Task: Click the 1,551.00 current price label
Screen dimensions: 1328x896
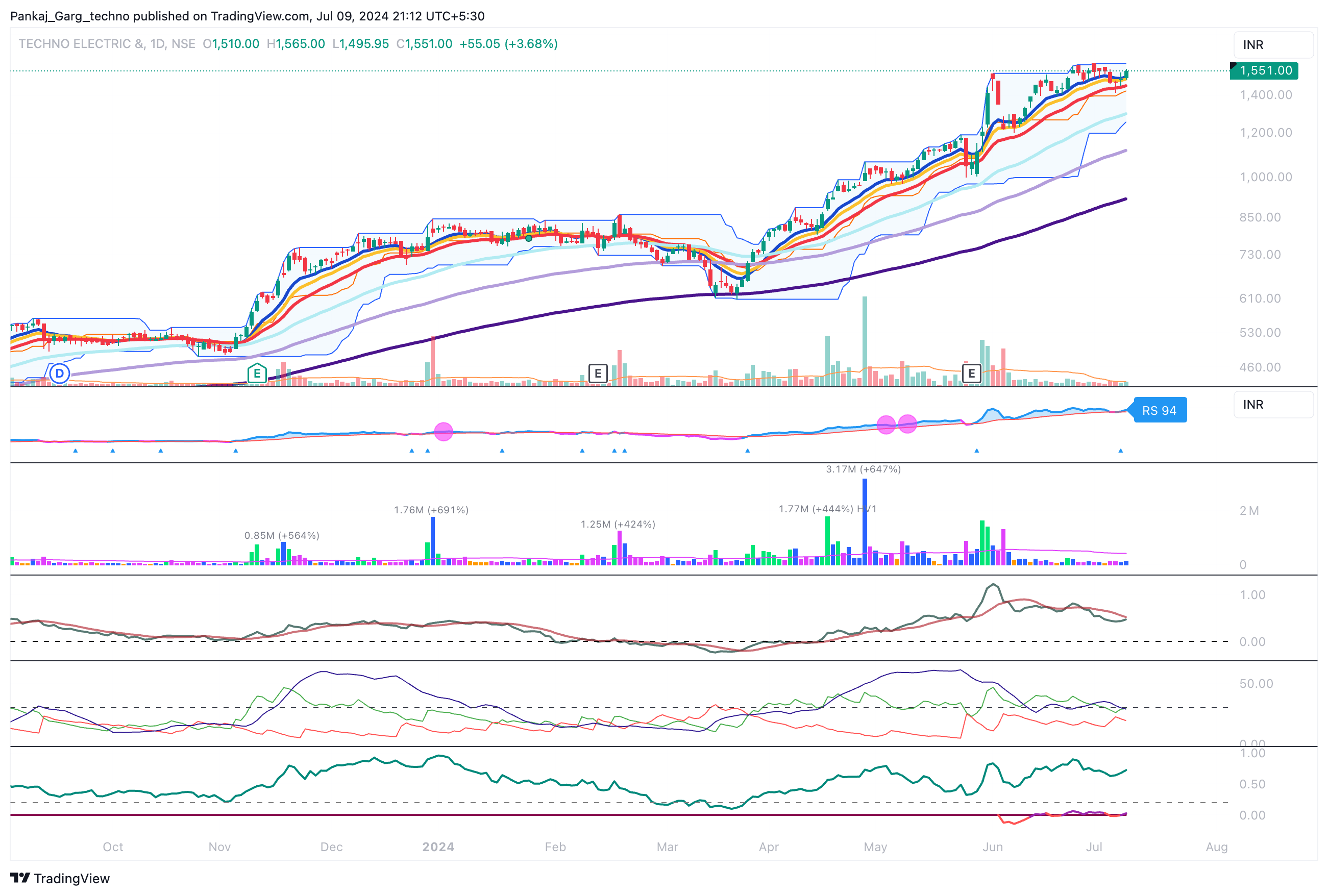Action: (1265, 70)
